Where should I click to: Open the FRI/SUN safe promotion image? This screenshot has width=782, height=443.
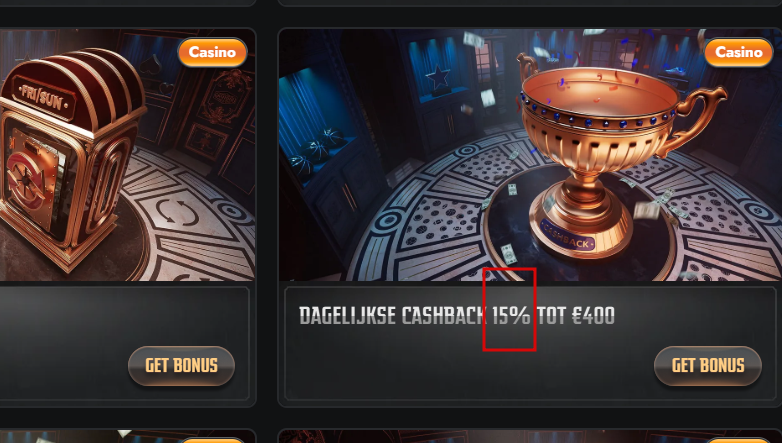click(128, 155)
